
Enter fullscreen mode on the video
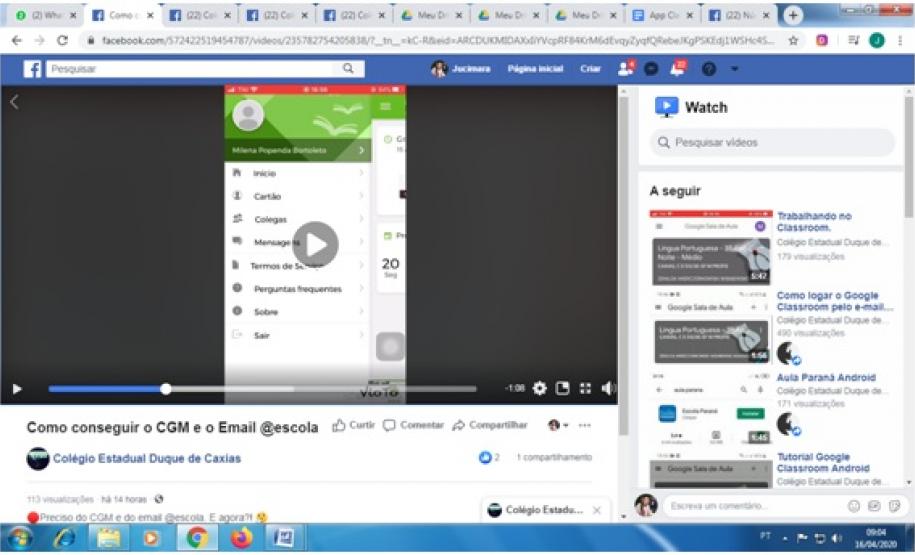pos(586,388)
